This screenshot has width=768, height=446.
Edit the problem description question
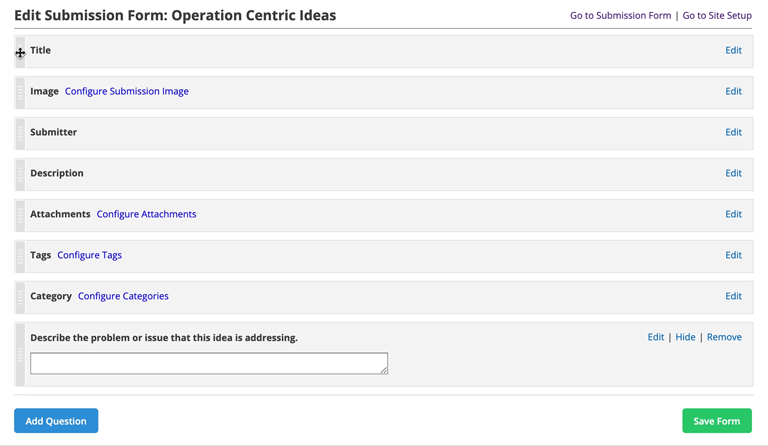pyautogui.click(x=655, y=337)
